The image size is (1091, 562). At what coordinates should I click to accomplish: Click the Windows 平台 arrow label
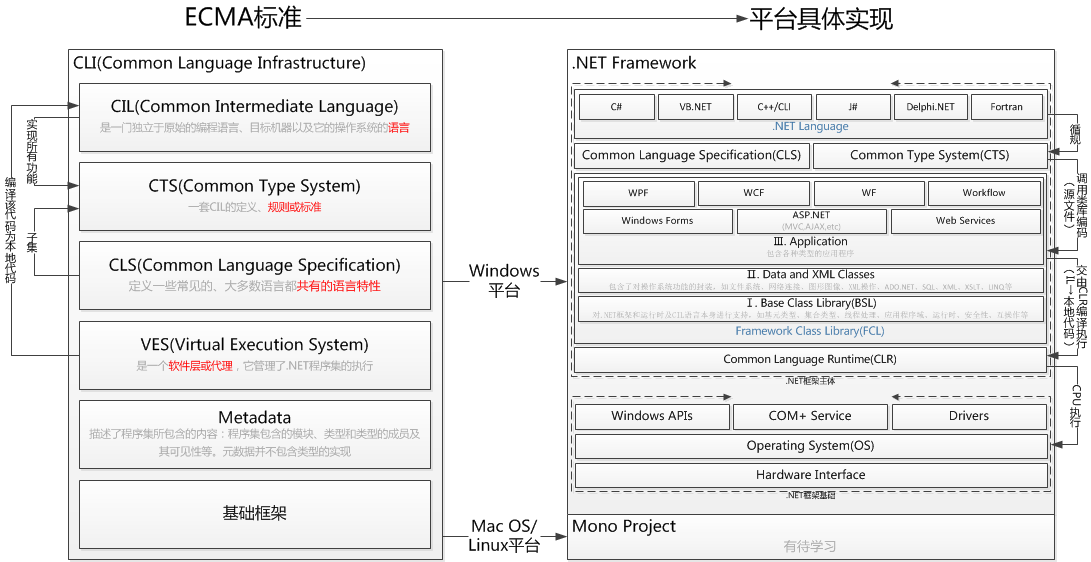(x=504, y=281)
